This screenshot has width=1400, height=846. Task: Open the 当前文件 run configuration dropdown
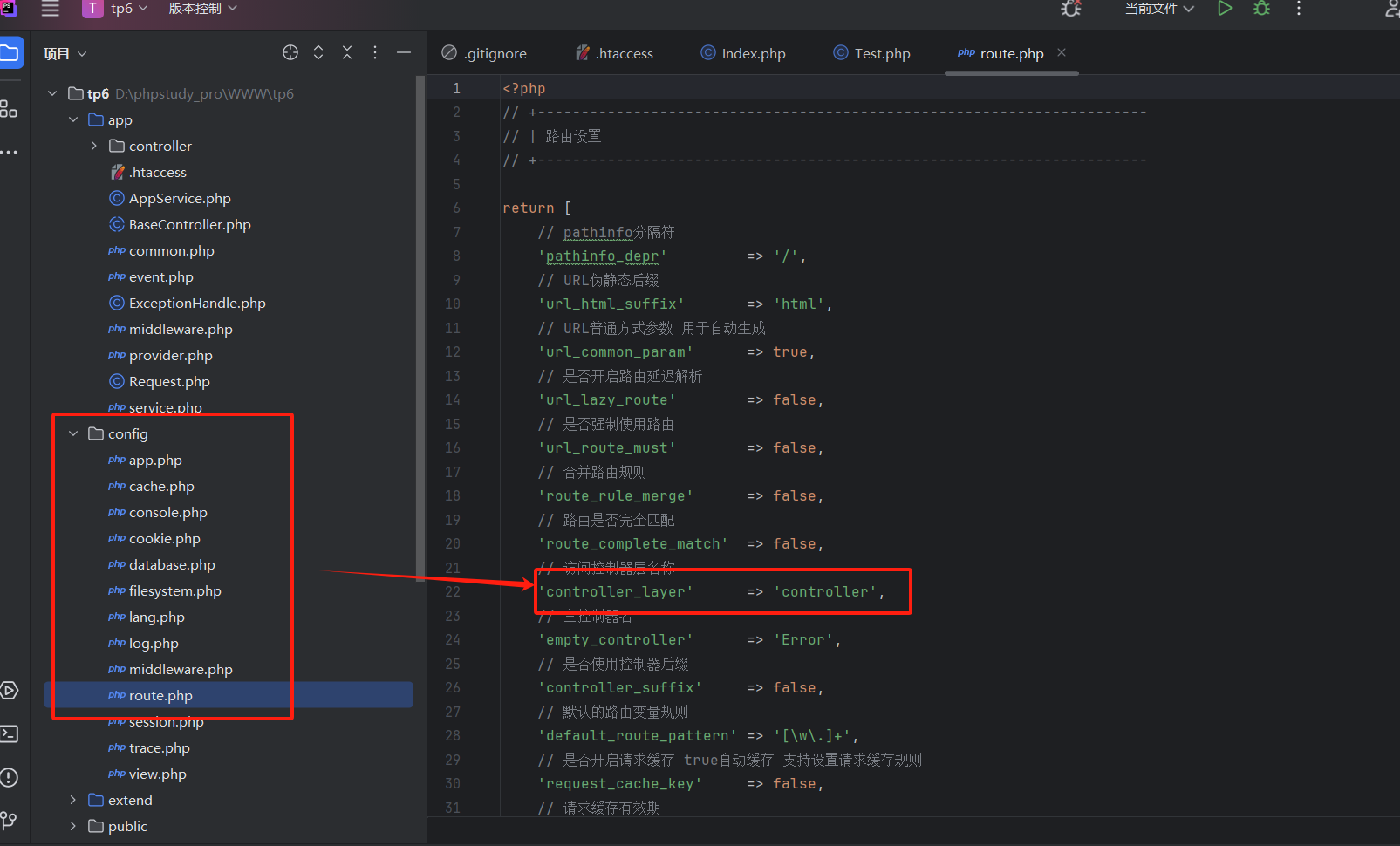1159,9
